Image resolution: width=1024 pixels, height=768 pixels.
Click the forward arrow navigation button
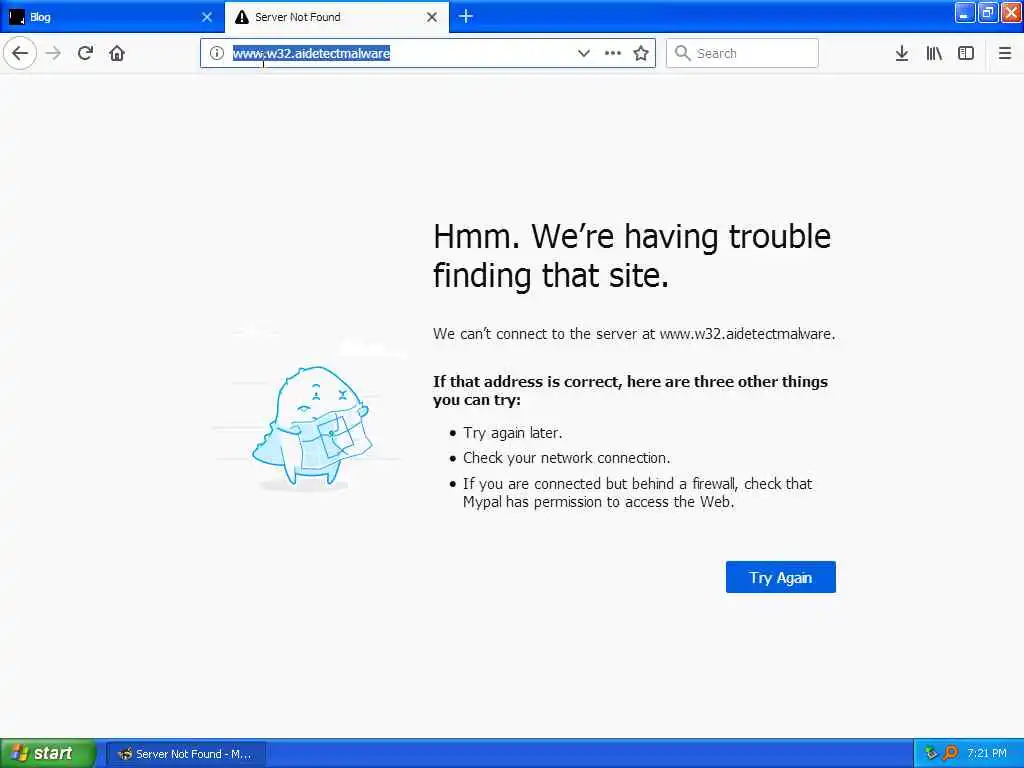(54, 53)
